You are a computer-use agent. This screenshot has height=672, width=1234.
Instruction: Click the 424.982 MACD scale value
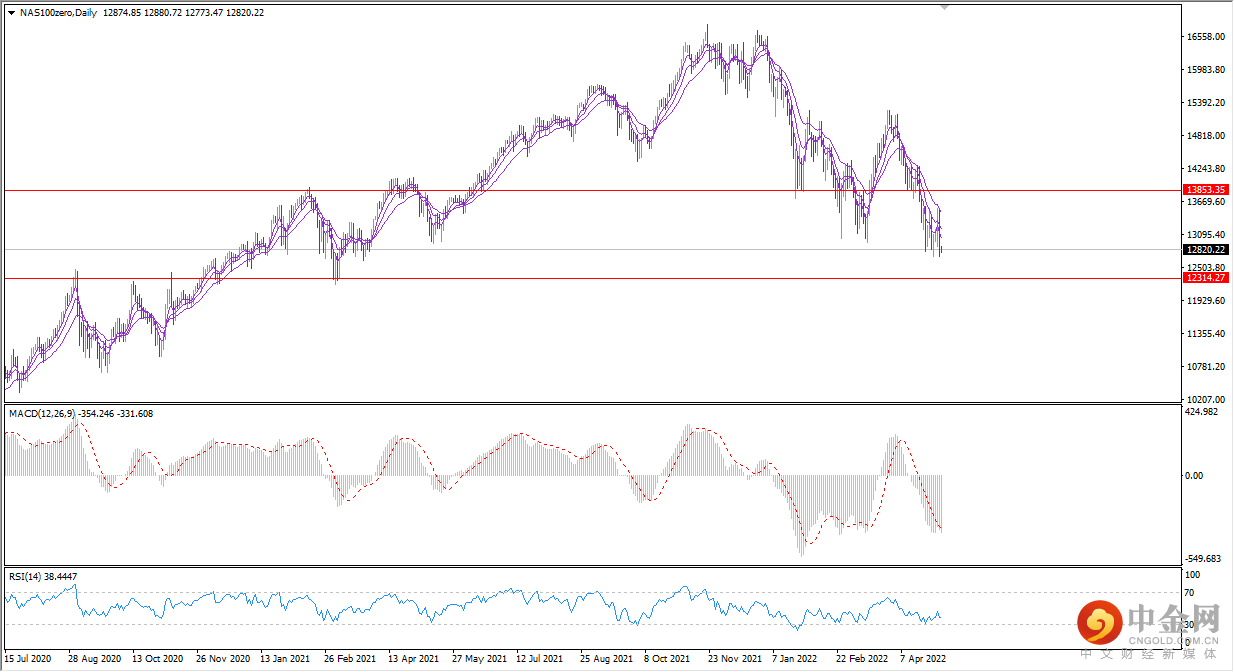coord(1203,411)
